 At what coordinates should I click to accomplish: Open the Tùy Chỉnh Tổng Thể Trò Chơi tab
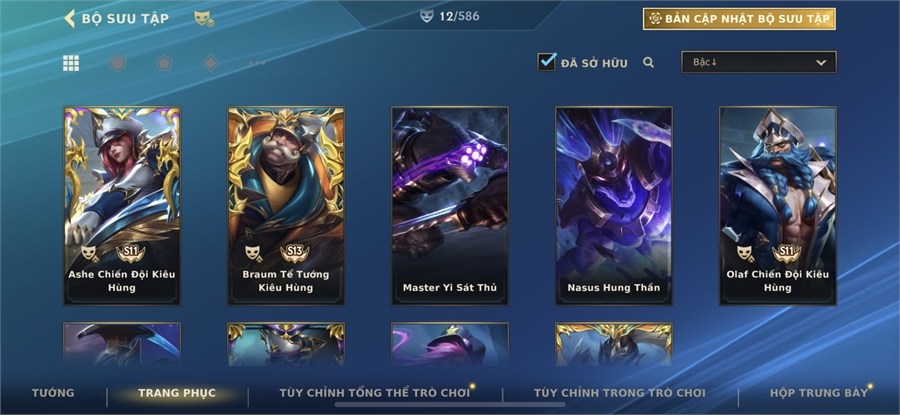(x=375, y=393)
